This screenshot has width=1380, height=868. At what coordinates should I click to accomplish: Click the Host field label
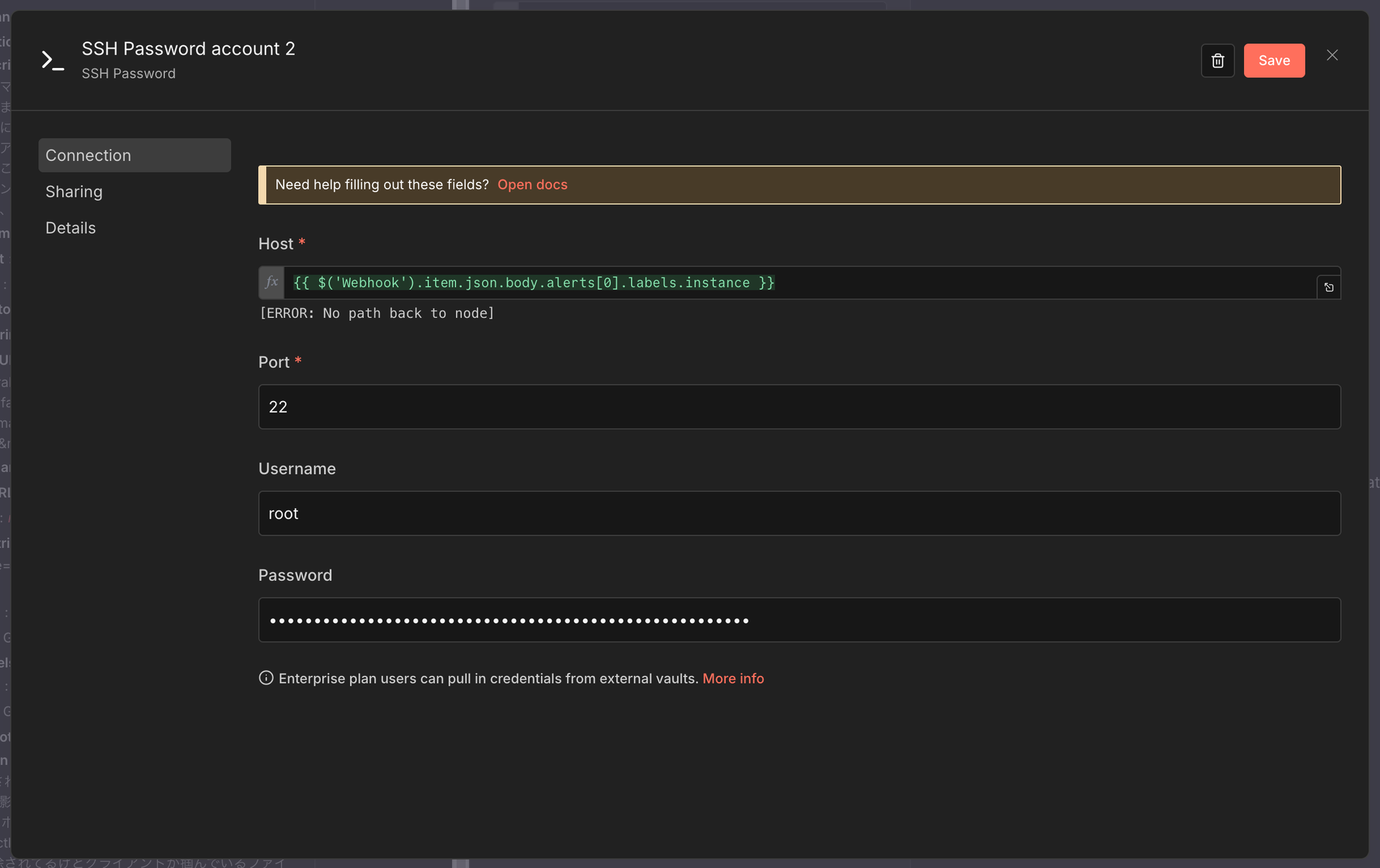276,244
